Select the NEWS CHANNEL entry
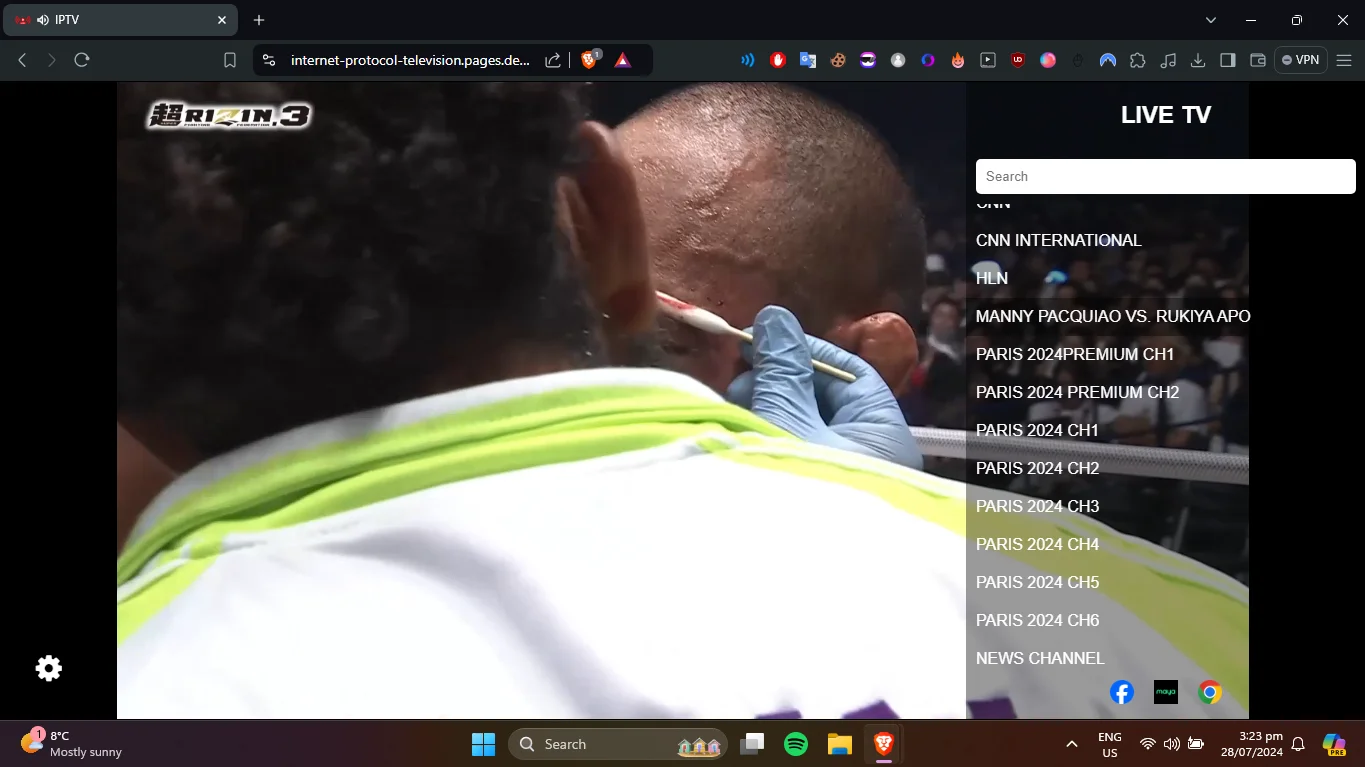The width and height of the screenshot is (1365, 767). click(1040, 658)
